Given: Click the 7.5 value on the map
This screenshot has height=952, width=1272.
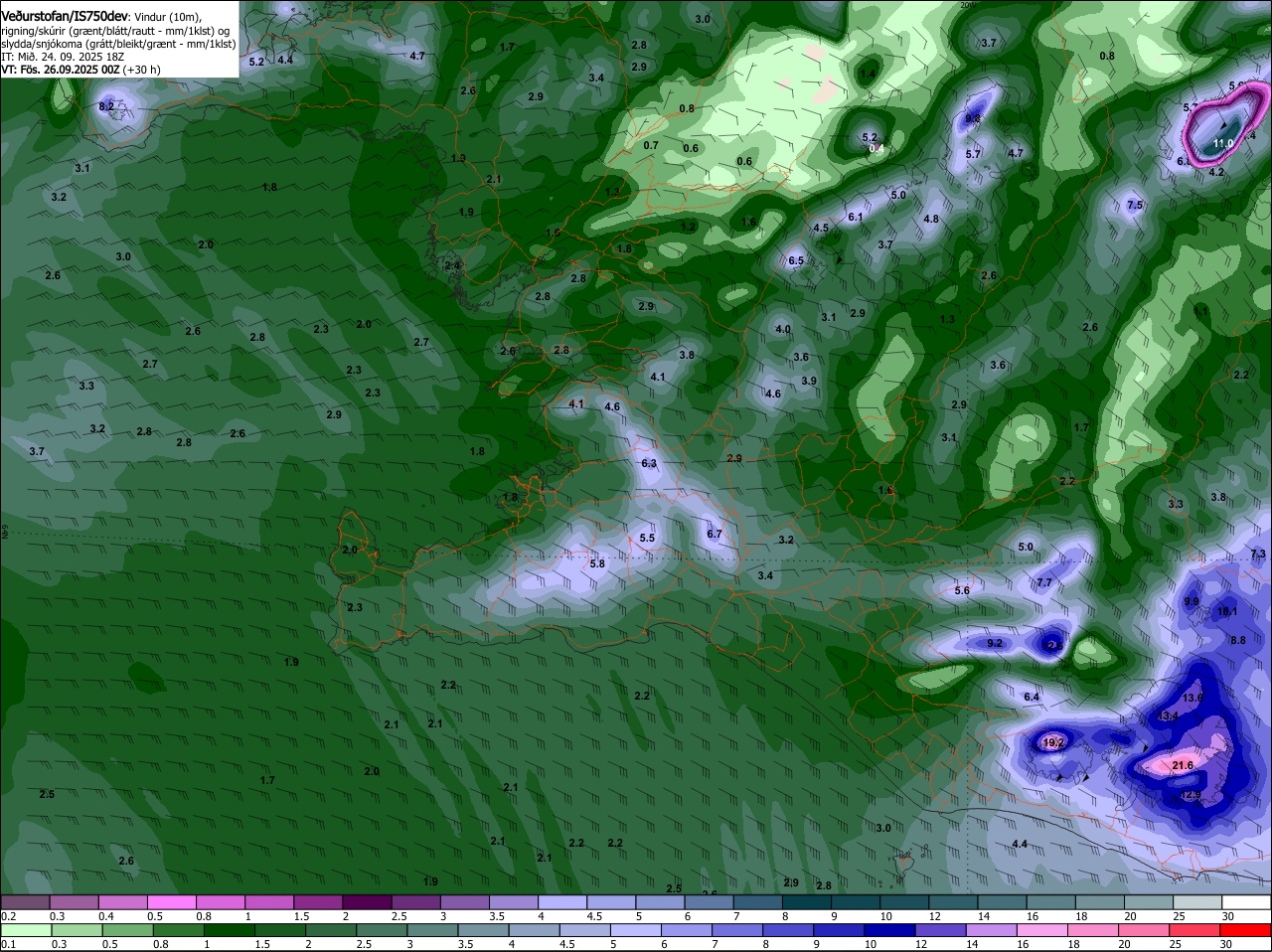Looking at the screenshot, I should [x=1135, y=206].
